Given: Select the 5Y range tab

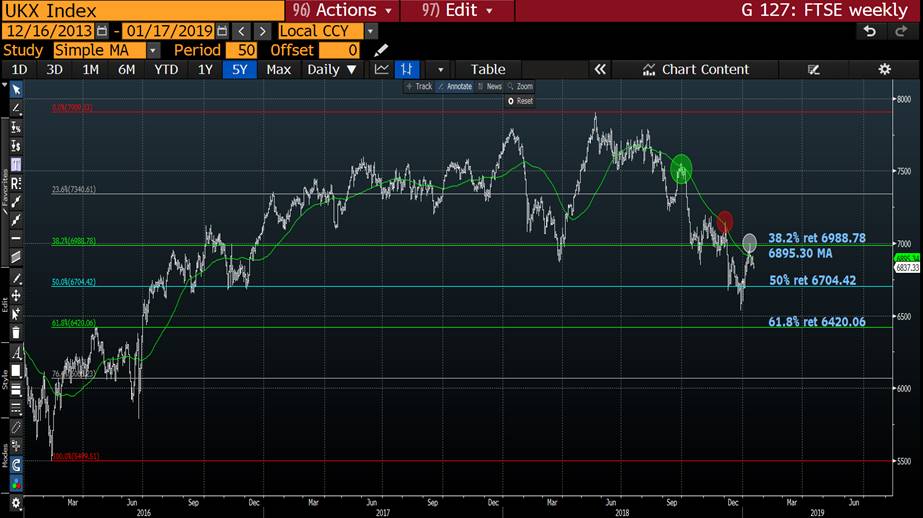Looking at the screenshot, I should click(239, 69).
